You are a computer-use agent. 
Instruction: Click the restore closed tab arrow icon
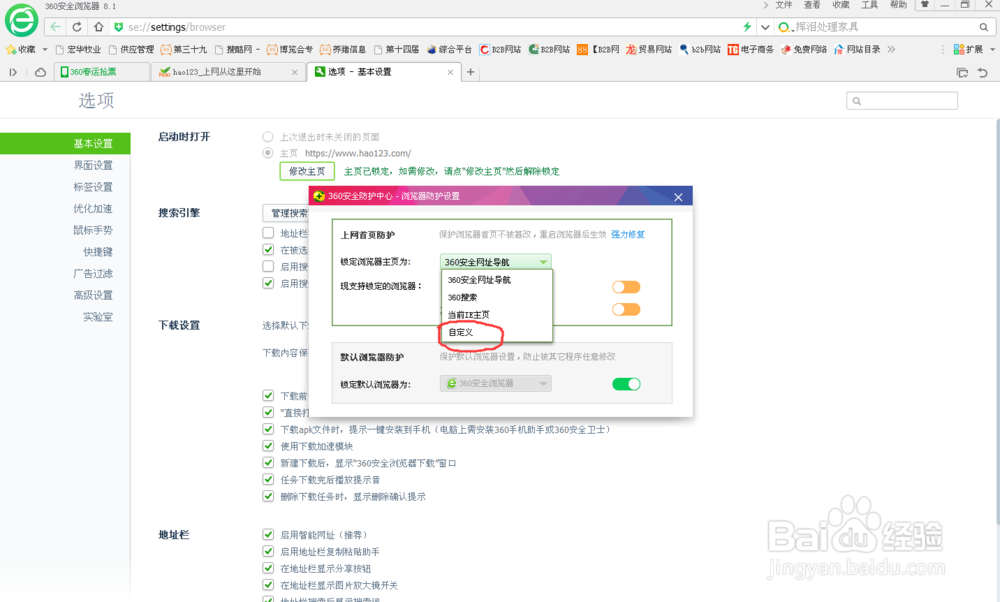pos(983,73)
